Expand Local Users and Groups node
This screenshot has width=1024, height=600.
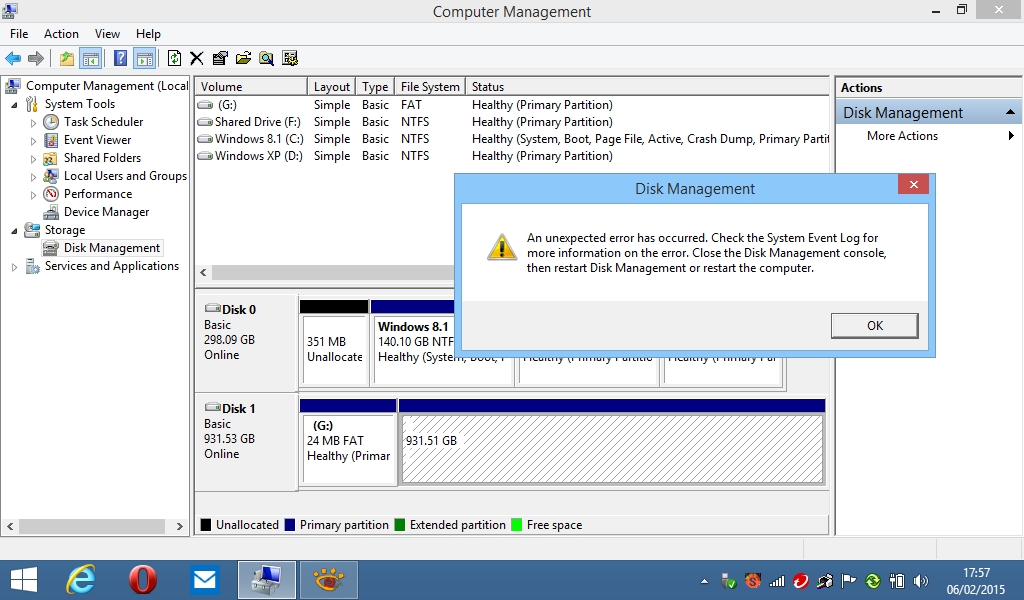click(33, 176)
